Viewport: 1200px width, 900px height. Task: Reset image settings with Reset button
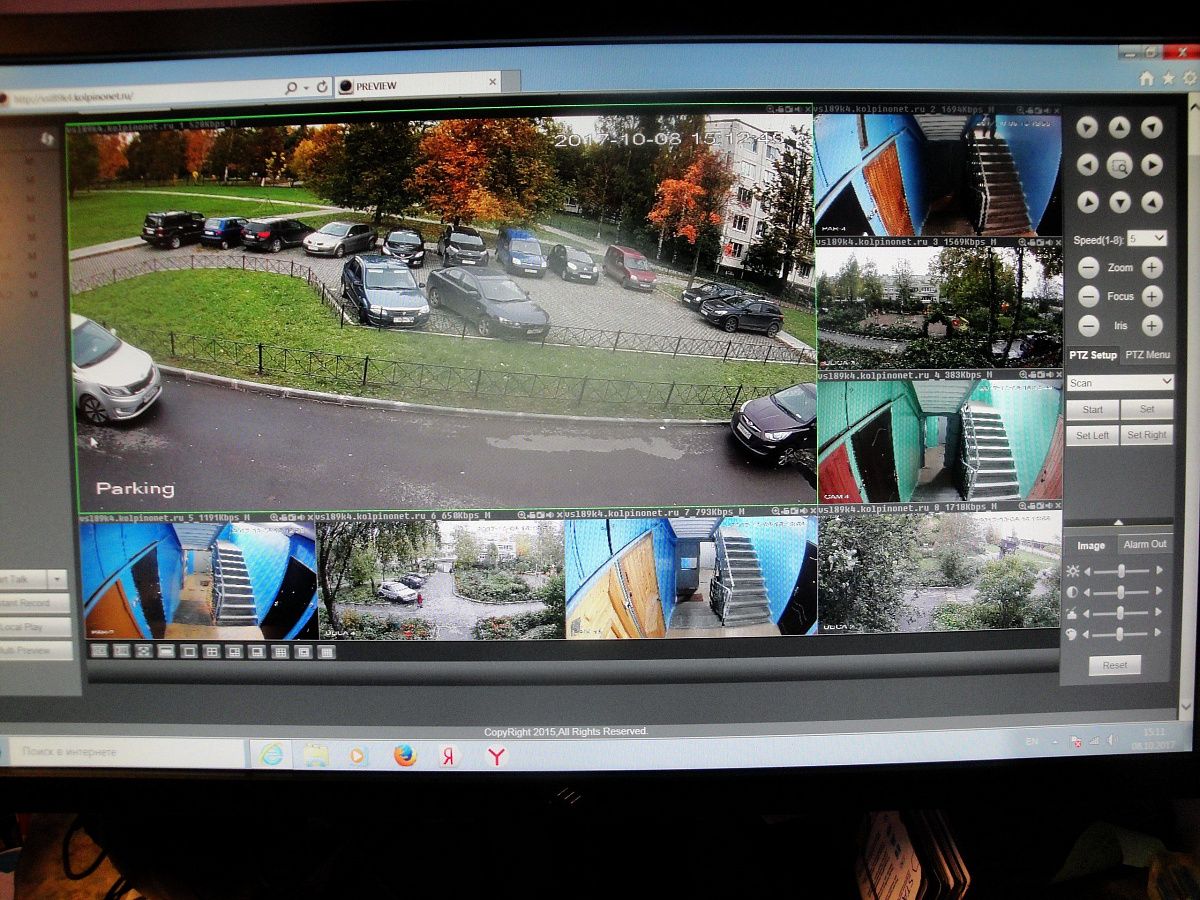[1114, 665]
